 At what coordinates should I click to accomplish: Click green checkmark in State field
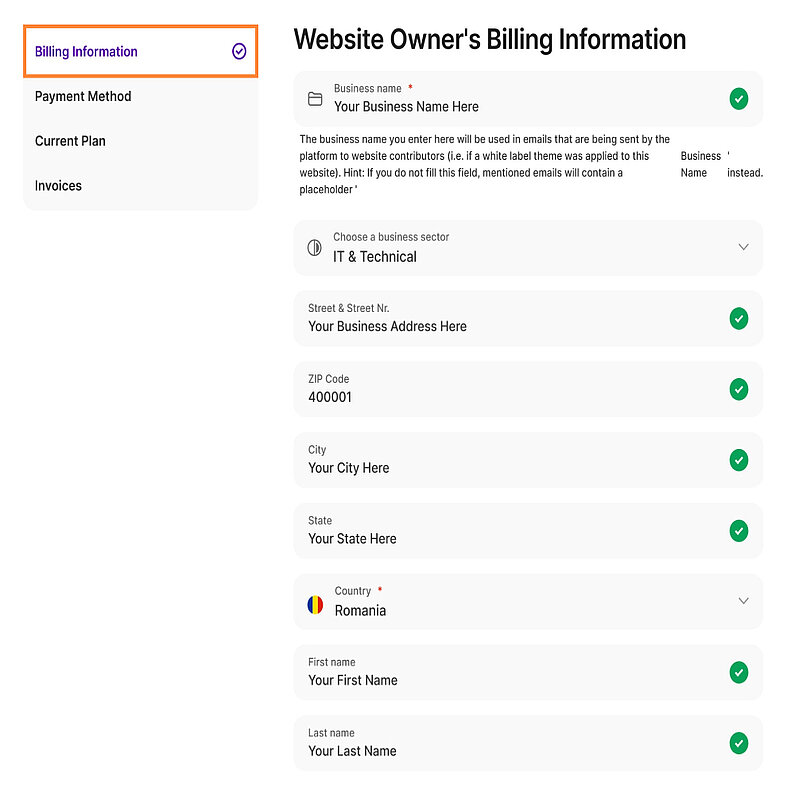(738, 531)
